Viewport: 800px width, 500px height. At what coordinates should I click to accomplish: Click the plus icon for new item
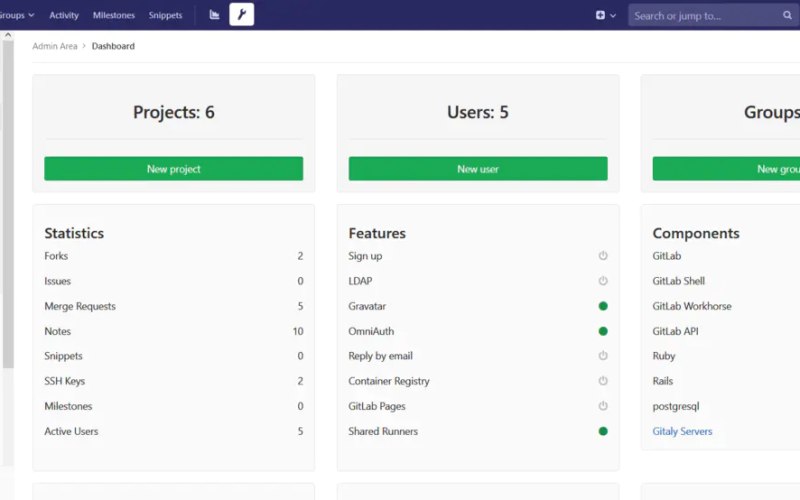click(601, 15)
